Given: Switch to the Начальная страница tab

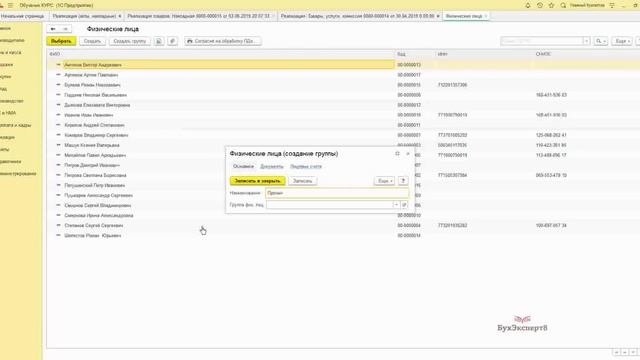Looking at the screenshot, I should click(x=22, y=16).
